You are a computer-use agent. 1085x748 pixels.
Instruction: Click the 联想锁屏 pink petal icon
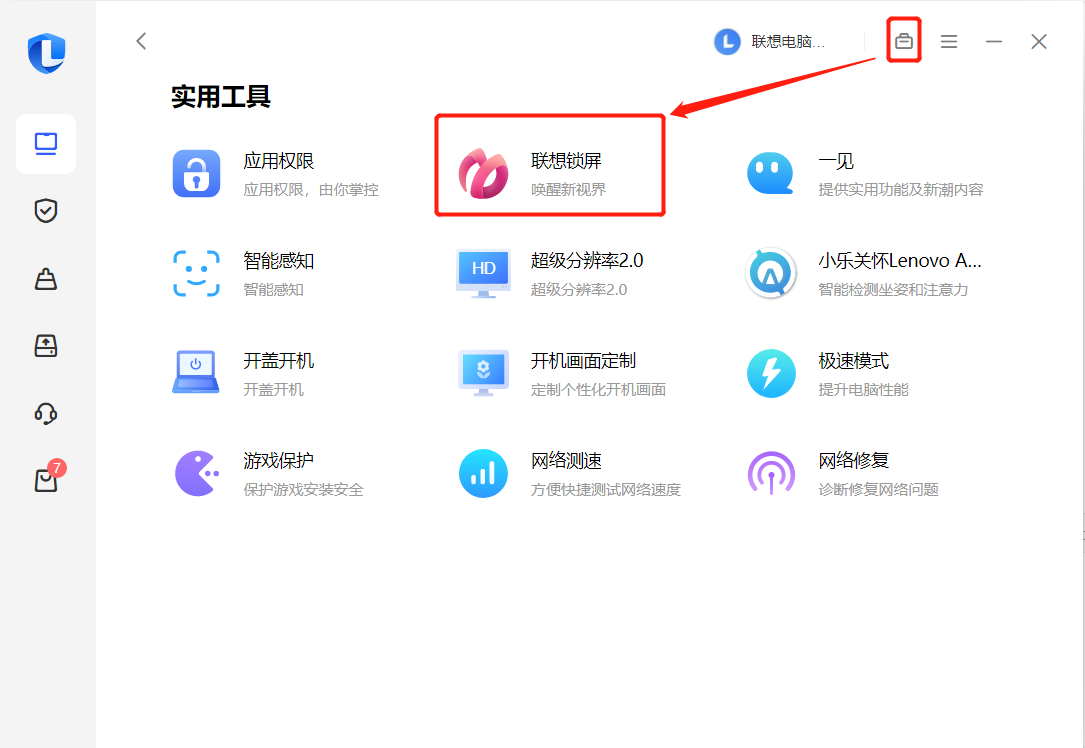pos(484,174)
